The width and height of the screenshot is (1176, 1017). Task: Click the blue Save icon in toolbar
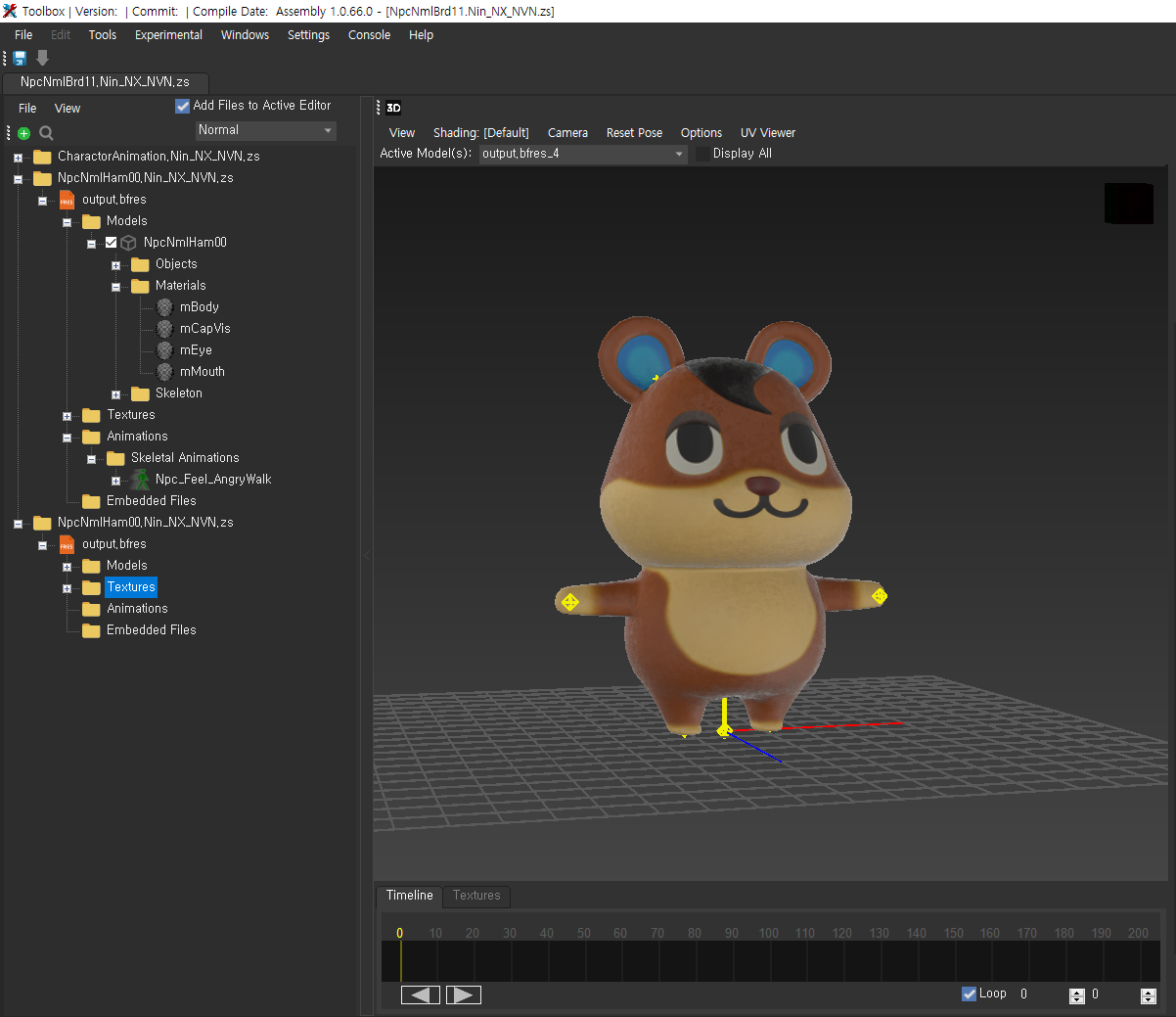[20, 58]
